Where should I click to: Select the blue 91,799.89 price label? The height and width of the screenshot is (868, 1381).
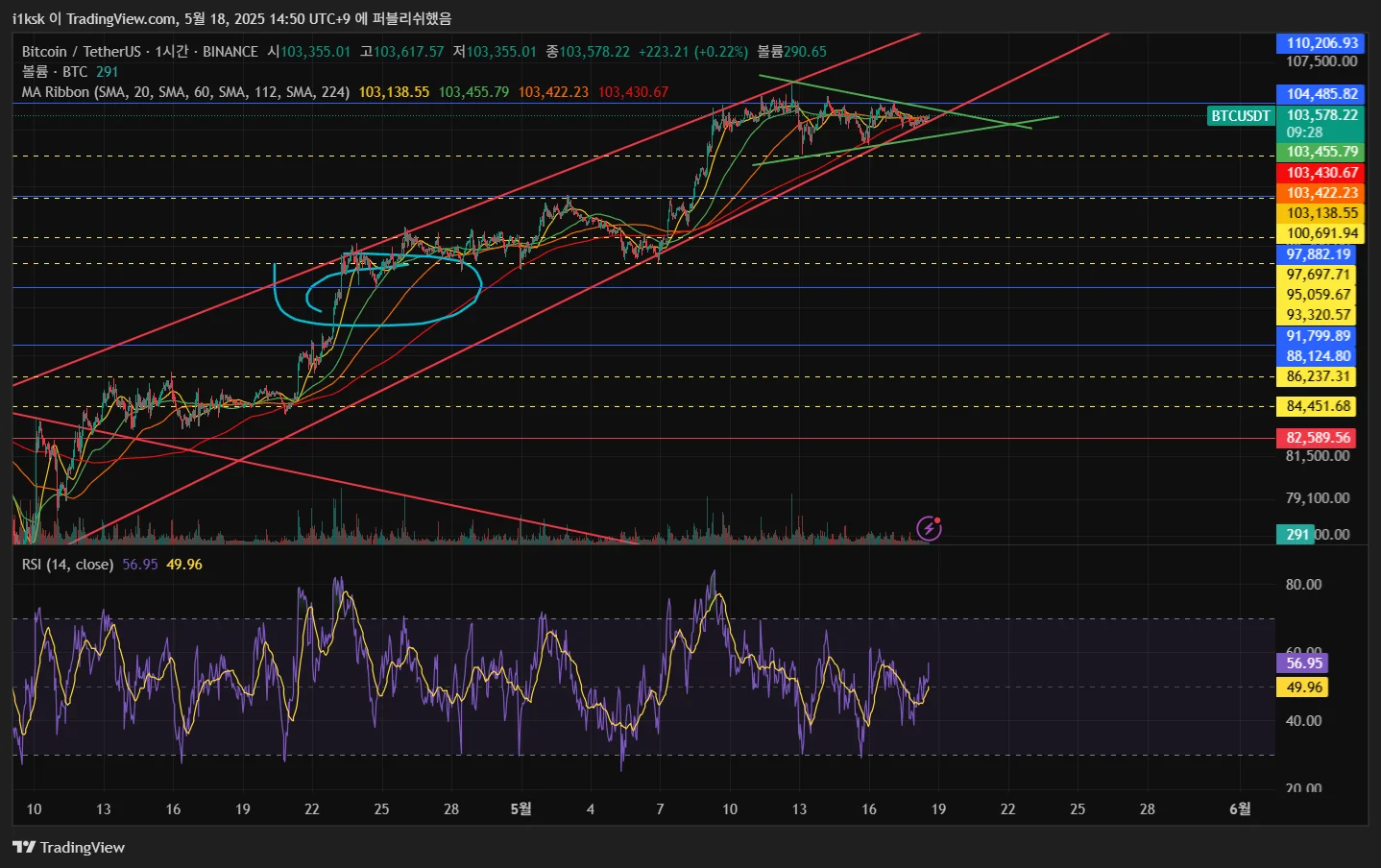click(x=1316, y=336)
